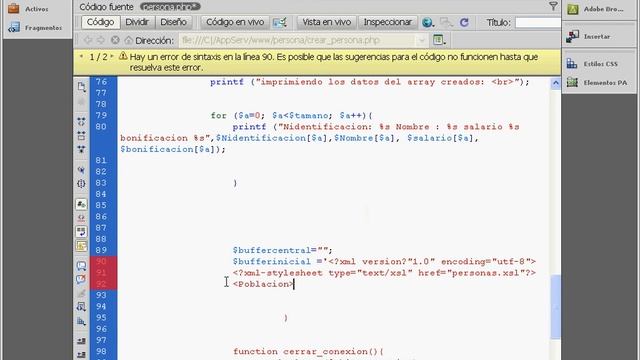Open the Elementos PA panel
The image size is (640, 360).
click(x=597, y=82)
